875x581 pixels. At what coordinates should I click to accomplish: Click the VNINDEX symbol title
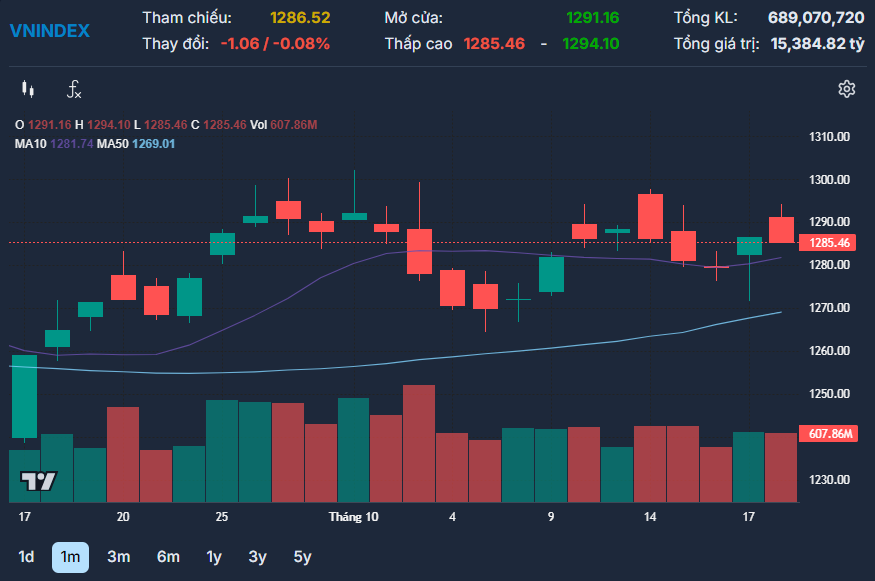(x=49, y=31)
